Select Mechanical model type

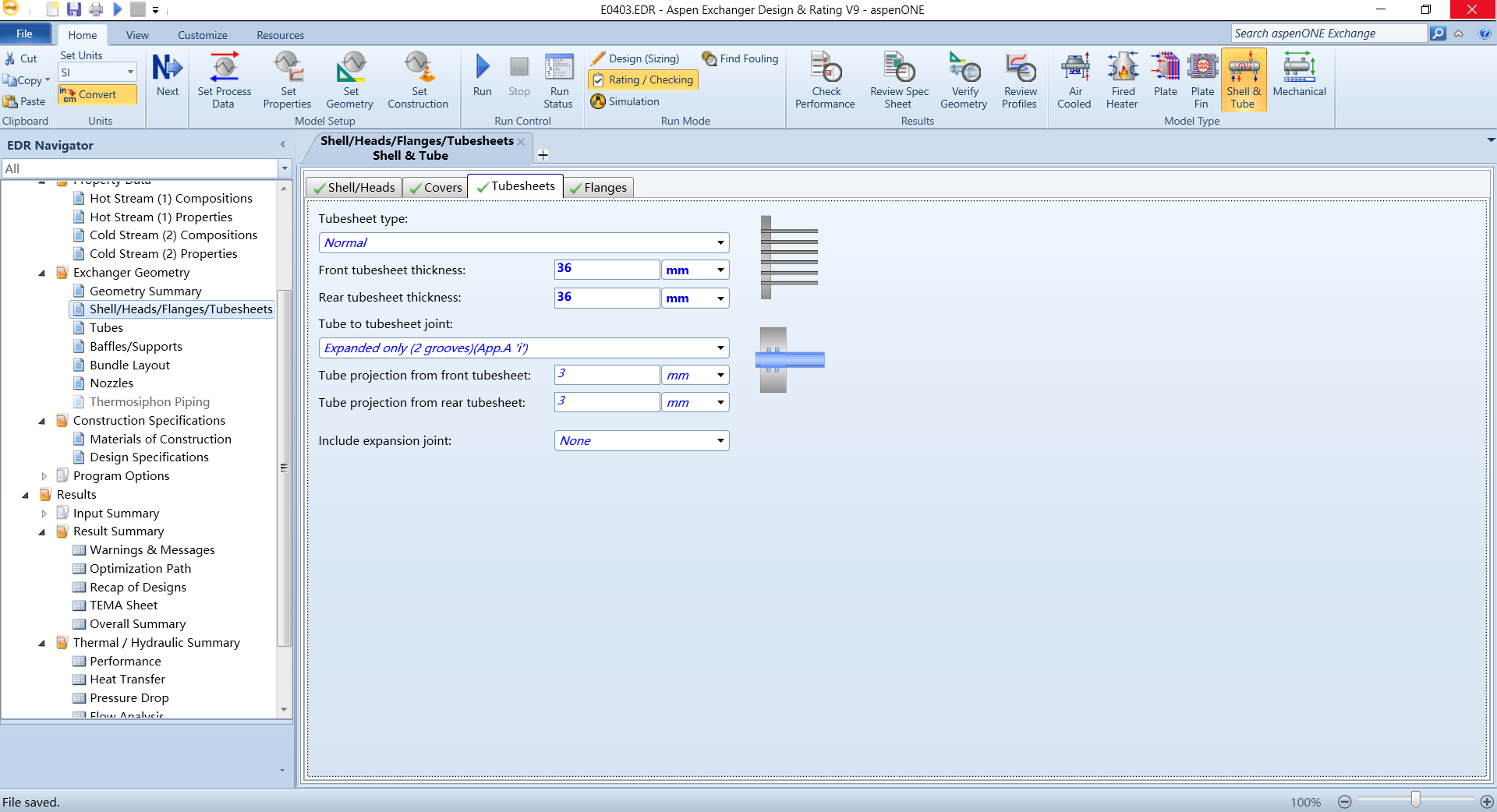point(1299,76)
